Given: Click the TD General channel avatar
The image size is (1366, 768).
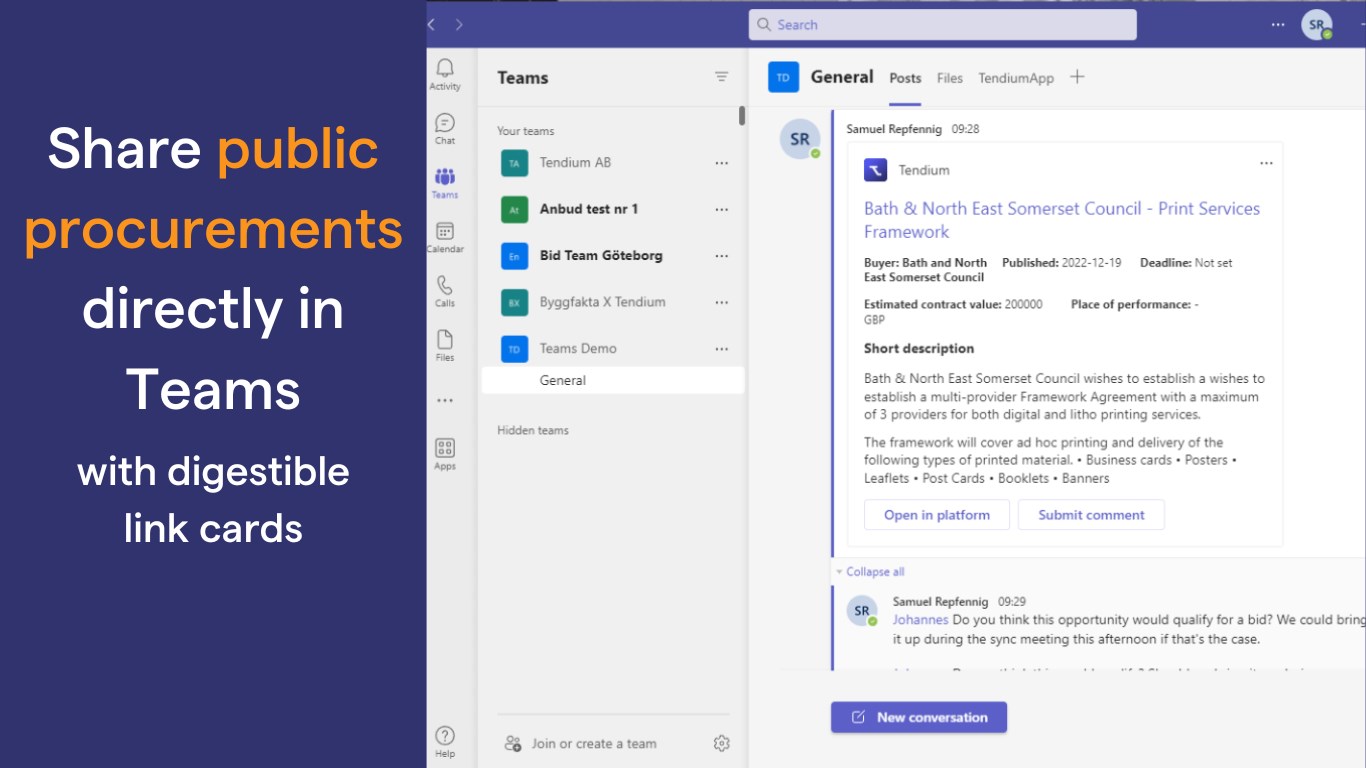Looking at the screenshot, I should (784, 77).
